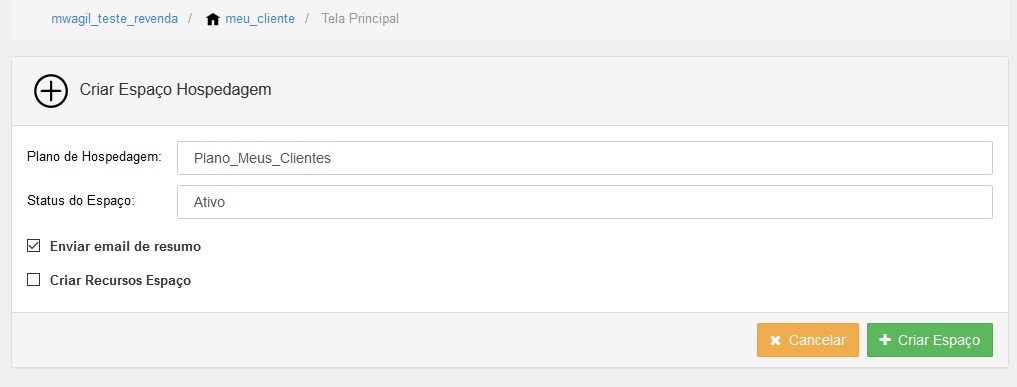The width and height of the screenshot is (1017, 387).
Task: Uncheck the Enviar email de resumo checkbox
Action: pos(33,246)
